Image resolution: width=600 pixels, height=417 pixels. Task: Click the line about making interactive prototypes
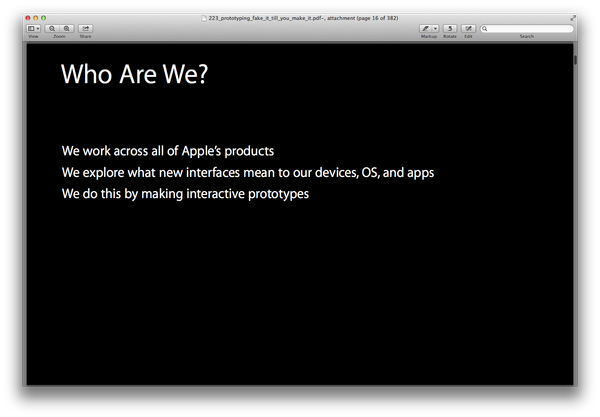(x=185, y=193)
